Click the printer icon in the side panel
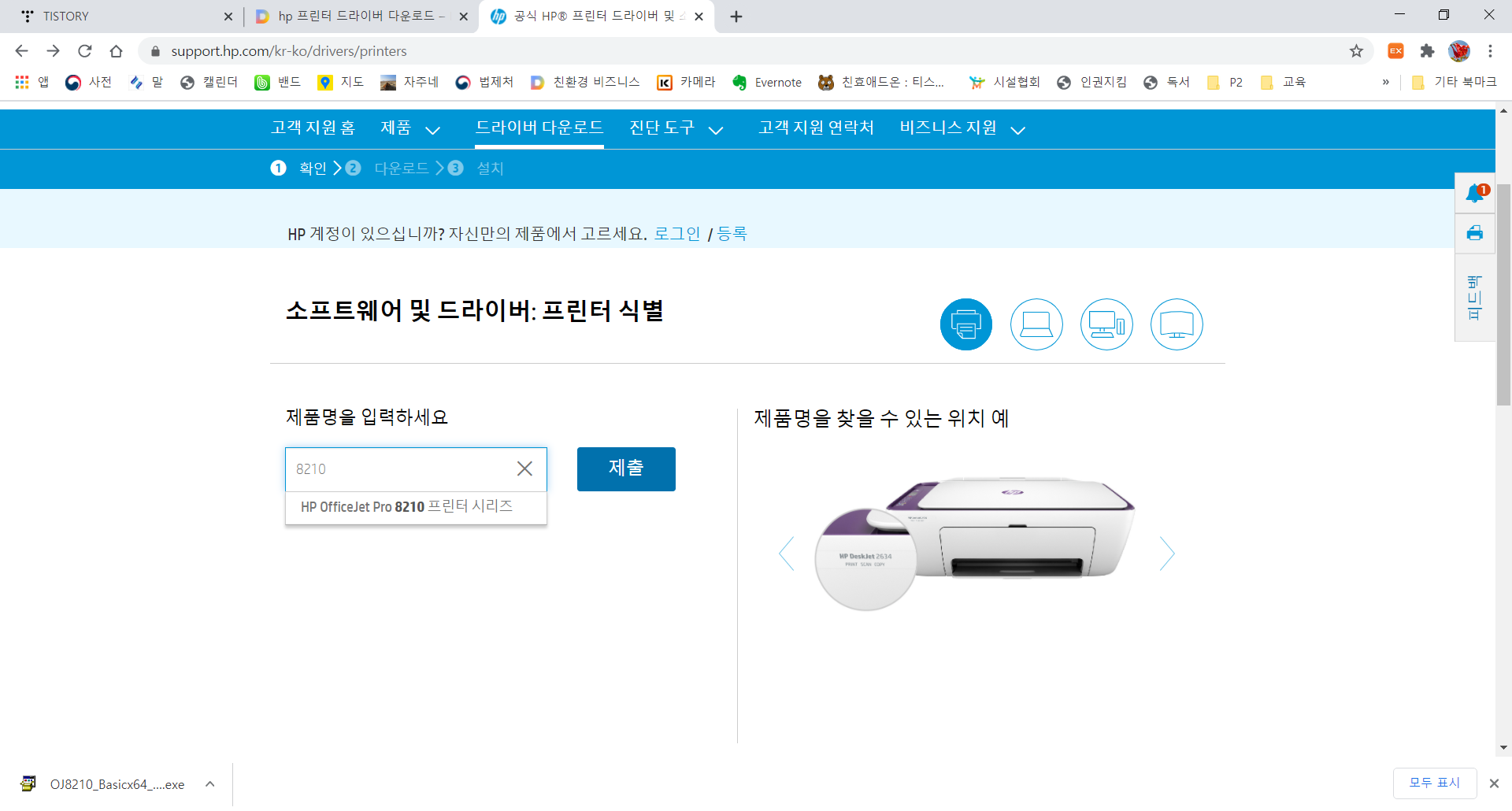The width and height of the screenshot is (1512, 811). [1475, 233]
